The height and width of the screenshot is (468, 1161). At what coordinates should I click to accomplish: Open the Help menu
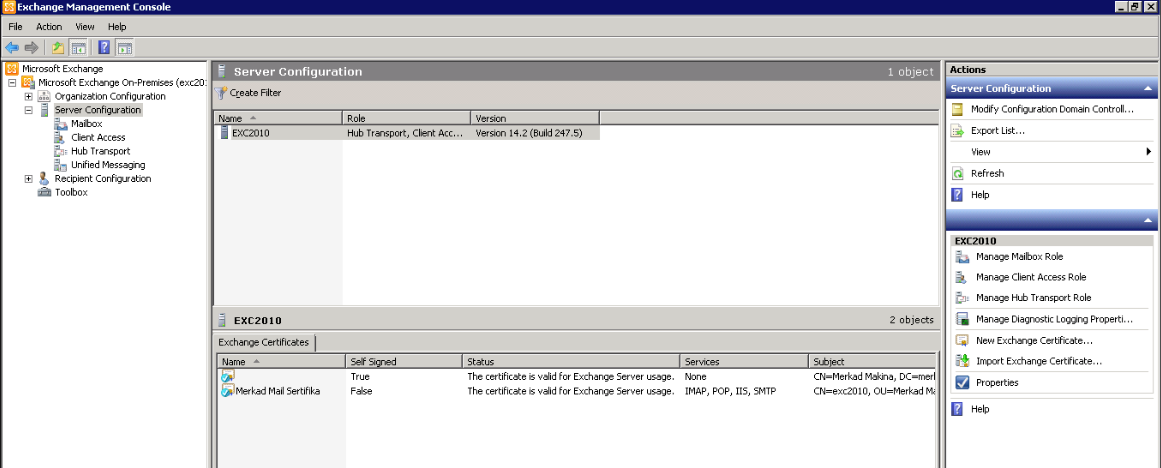point(117,27)
